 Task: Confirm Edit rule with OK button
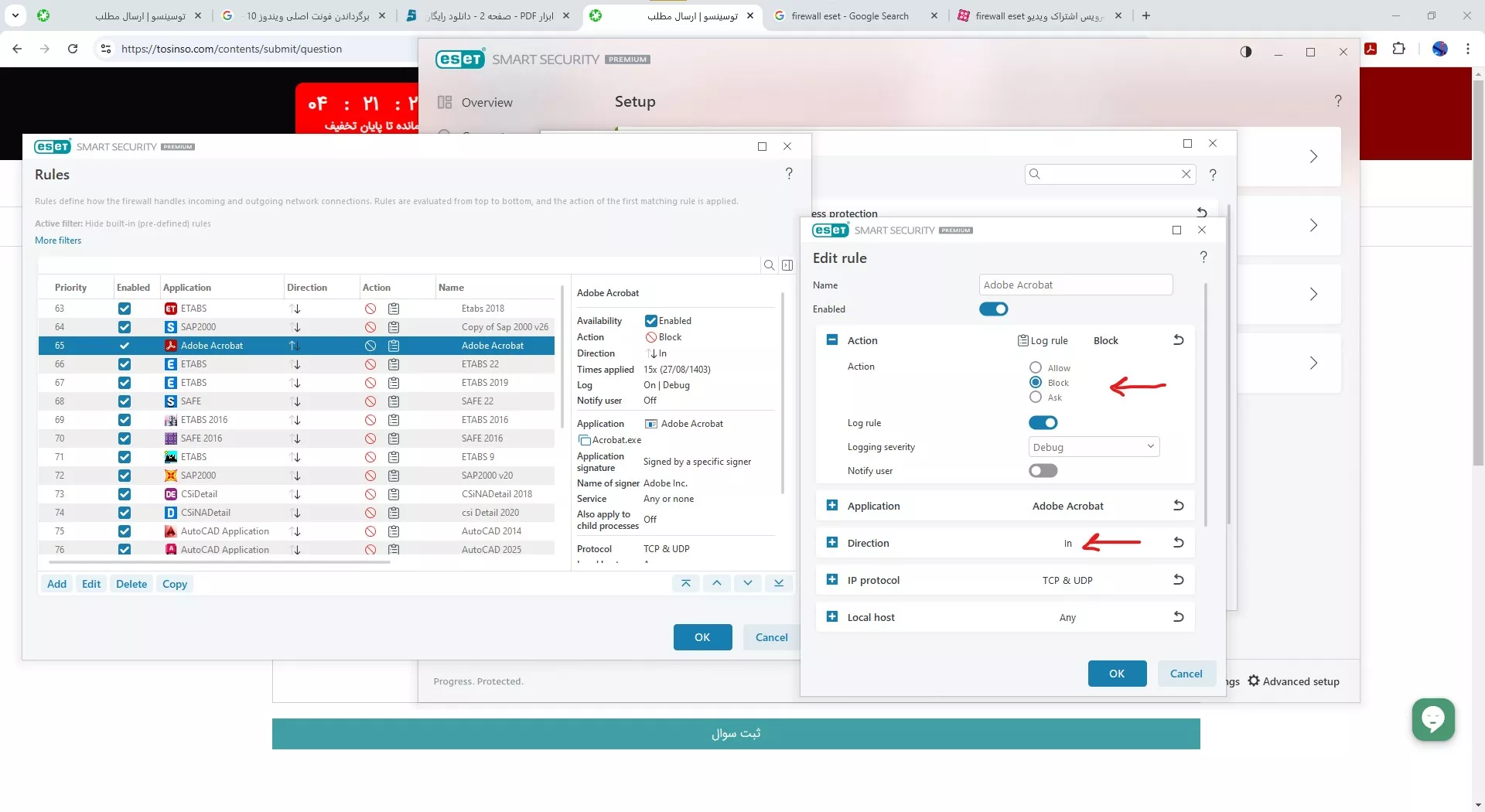tap(1117, 674)
